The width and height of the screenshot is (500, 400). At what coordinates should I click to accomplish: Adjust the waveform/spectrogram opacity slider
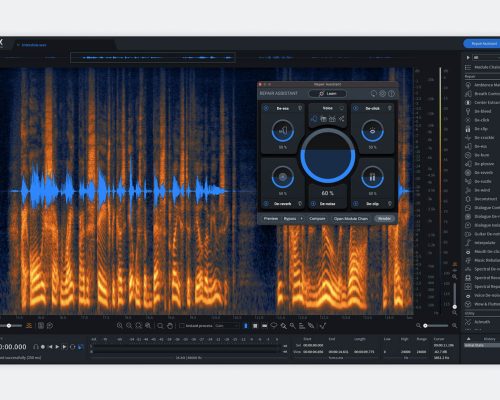pyautogui.click(x=10, y=326)
